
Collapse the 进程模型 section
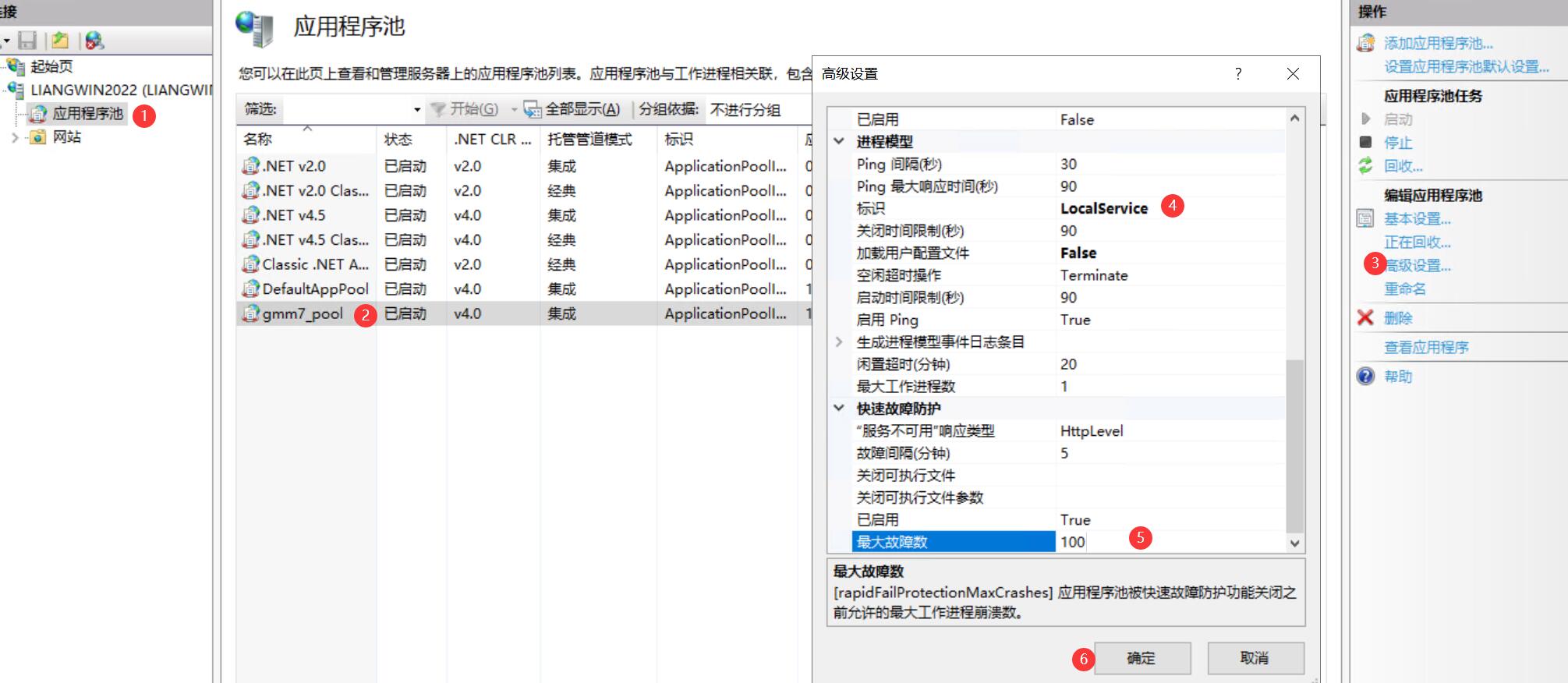click(839, 141)
